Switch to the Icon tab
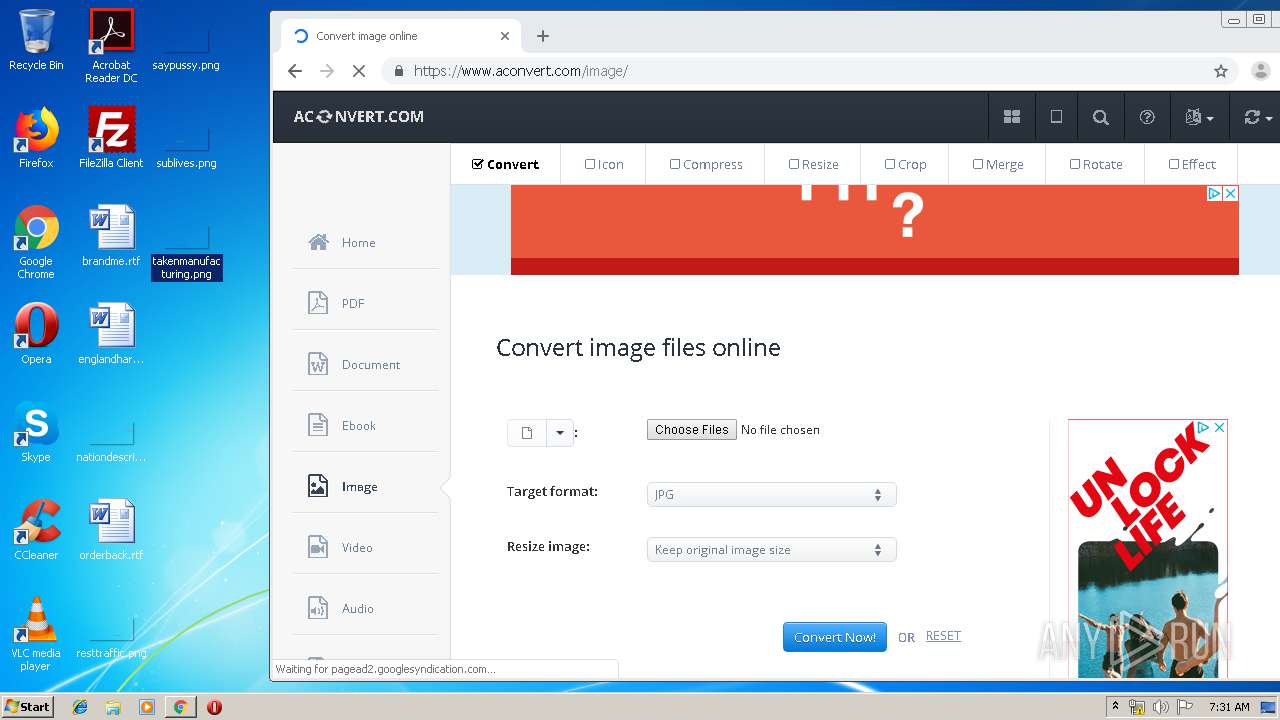 [604, 164]
